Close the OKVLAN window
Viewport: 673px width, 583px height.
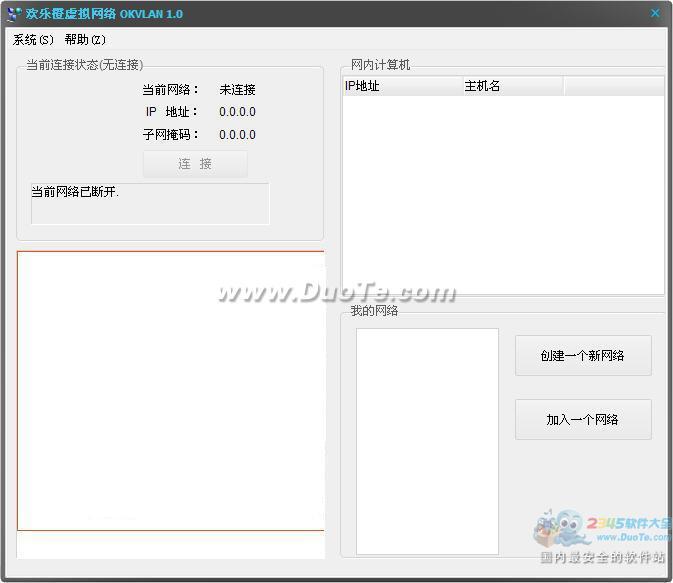click(x=655, y=13)
